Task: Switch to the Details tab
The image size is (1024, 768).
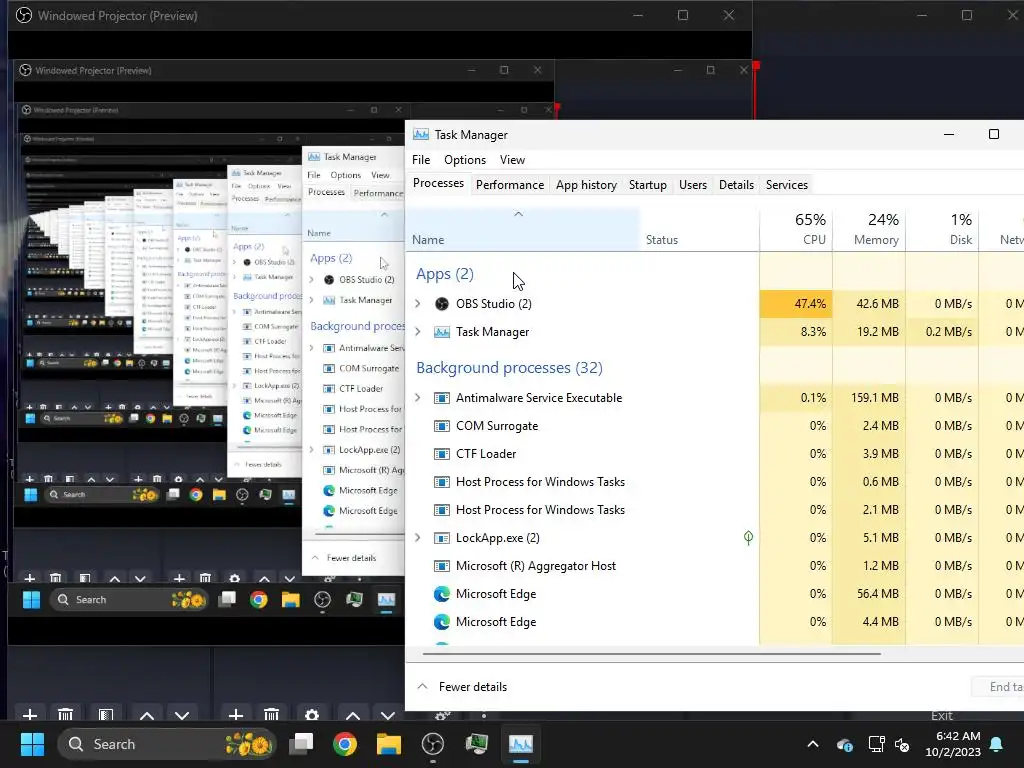Action: (x=737, y=185)
